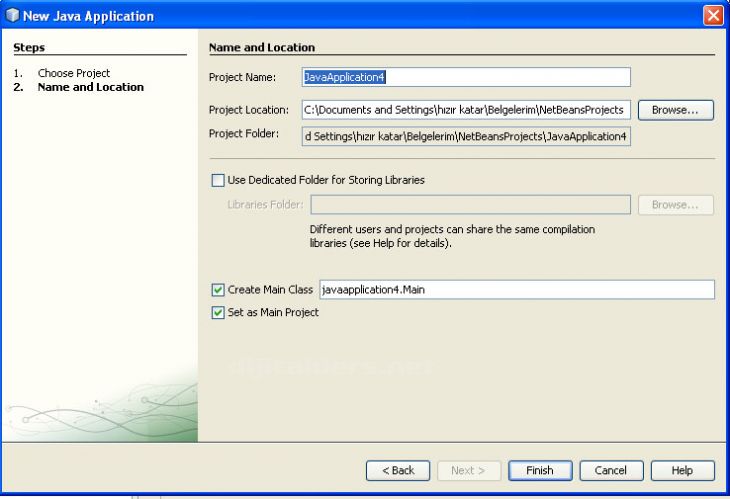The height and width of the screenshot is (499, 730).
Task: Click the disabled Next button
Action: (x=469, y=471)
